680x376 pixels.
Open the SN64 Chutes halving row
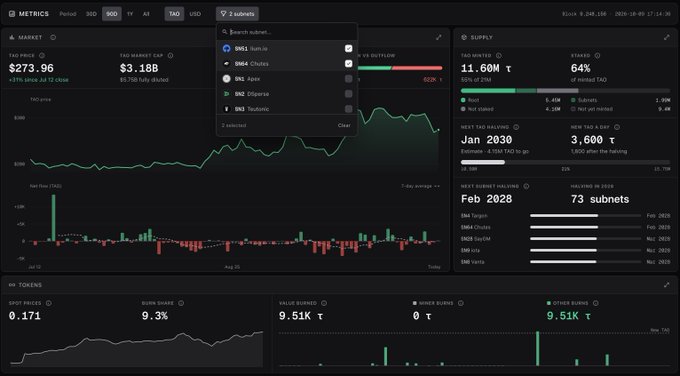[x=566, y=227]
